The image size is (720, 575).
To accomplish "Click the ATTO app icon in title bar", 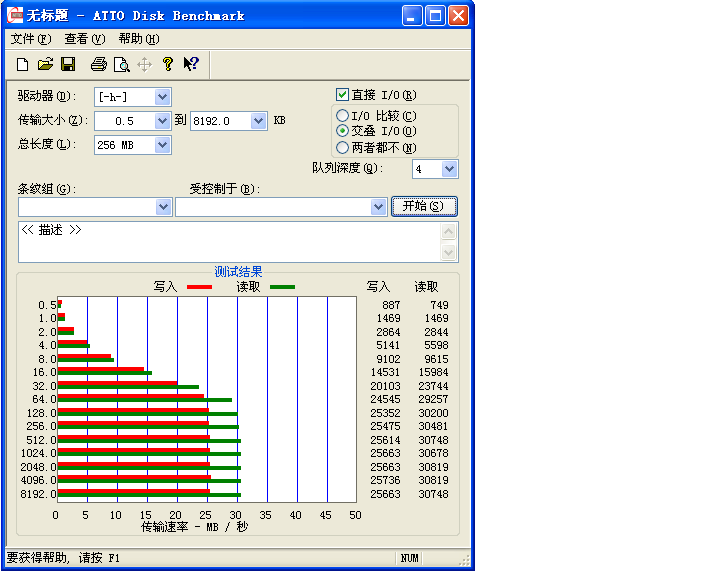I will (x=16, y=16).
